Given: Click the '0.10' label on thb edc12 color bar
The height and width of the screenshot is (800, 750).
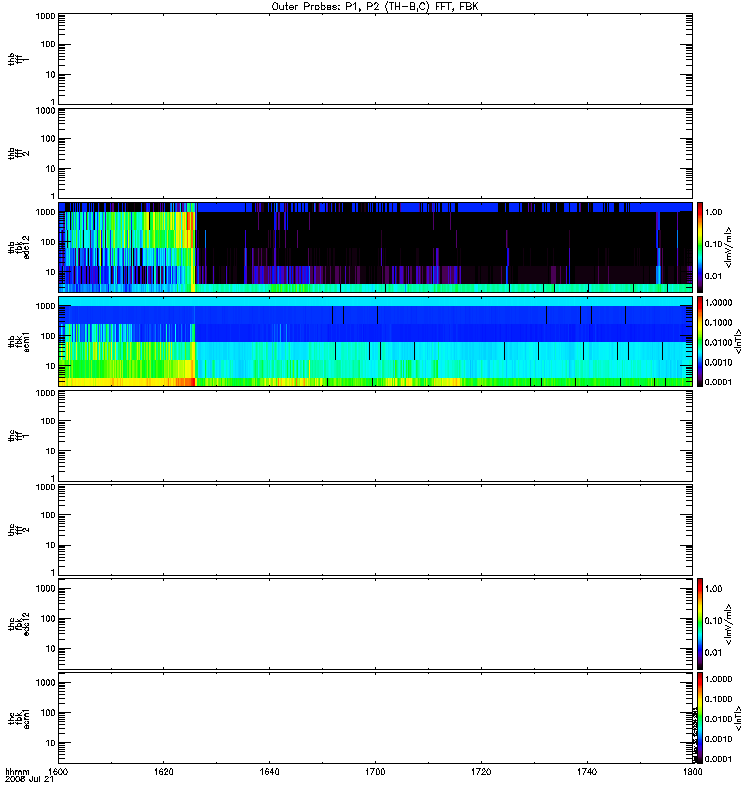Looking at the screenshot, I should (x=713, y=244).
